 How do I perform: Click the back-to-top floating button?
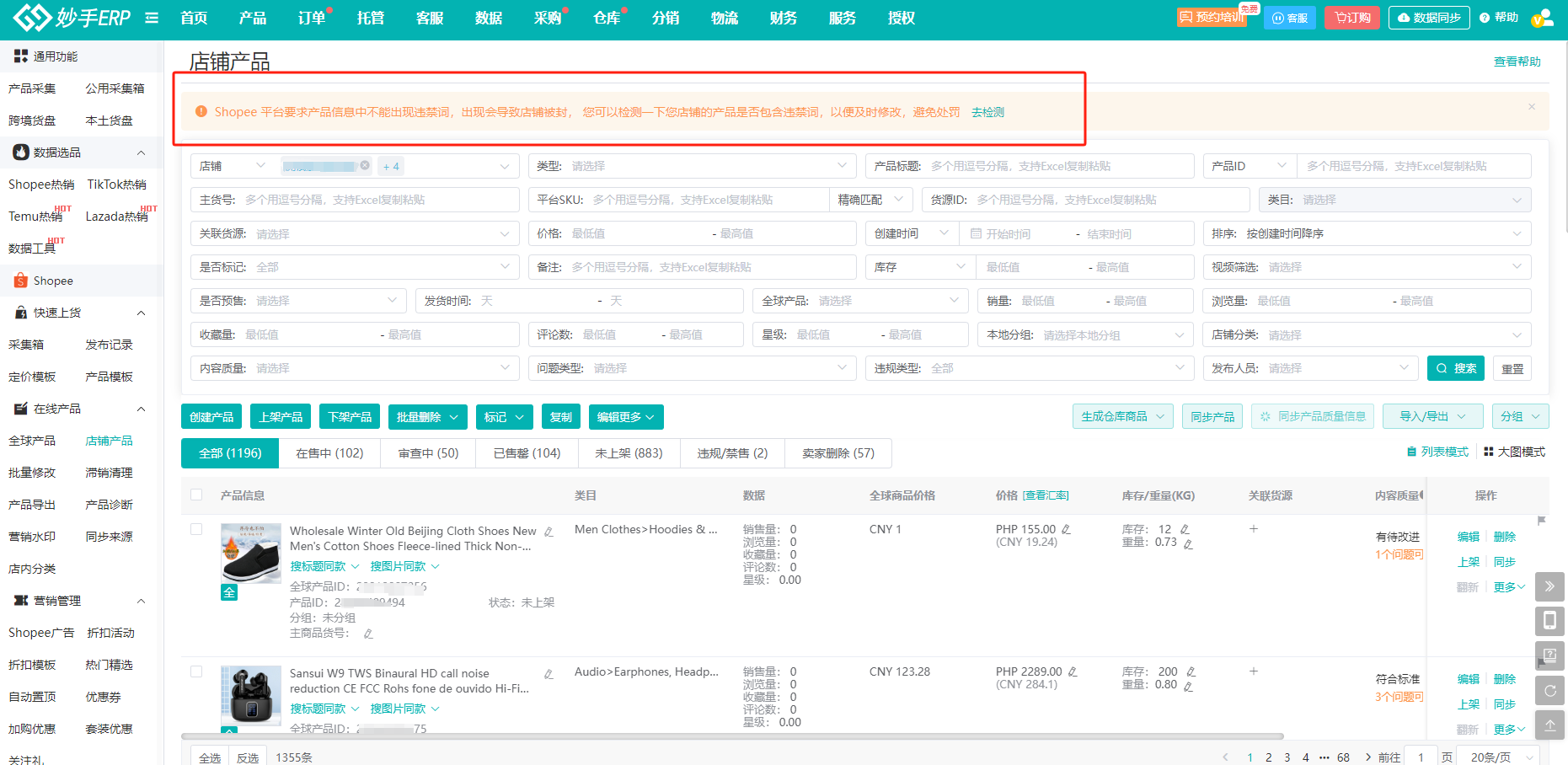point(1549,725)
